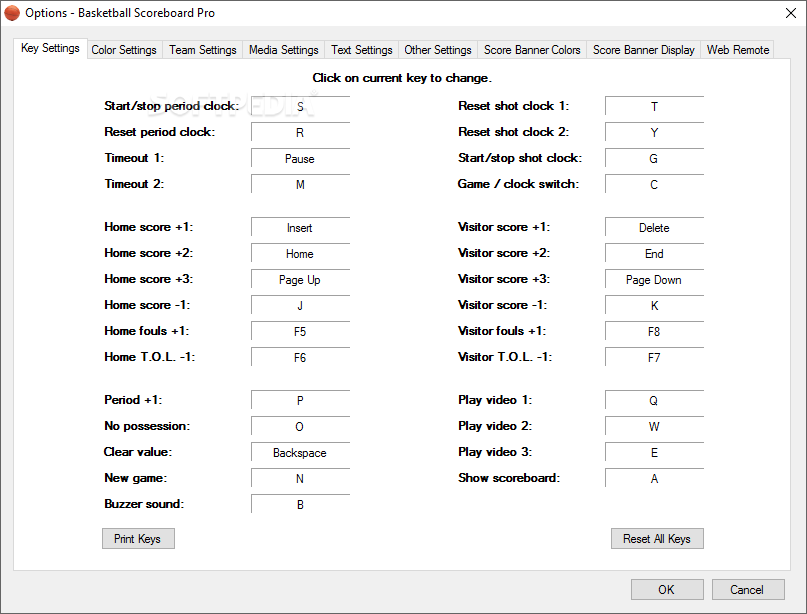The image size is (807, 614).
Task: Click the "Visitor fouls +1:" label
Action: pos(502,331)
